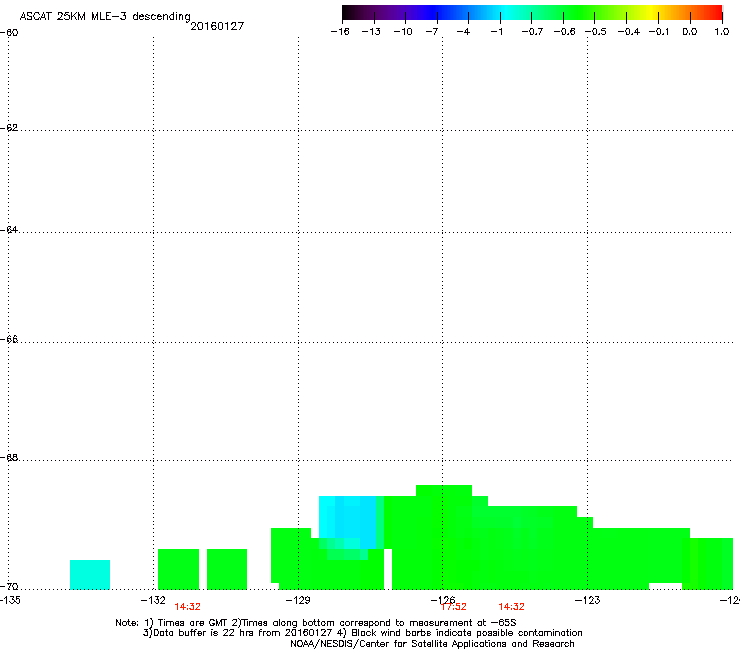The image size is (740, 650).
Task: Click the -1 label on the color scale
Action: click(496, 32)
